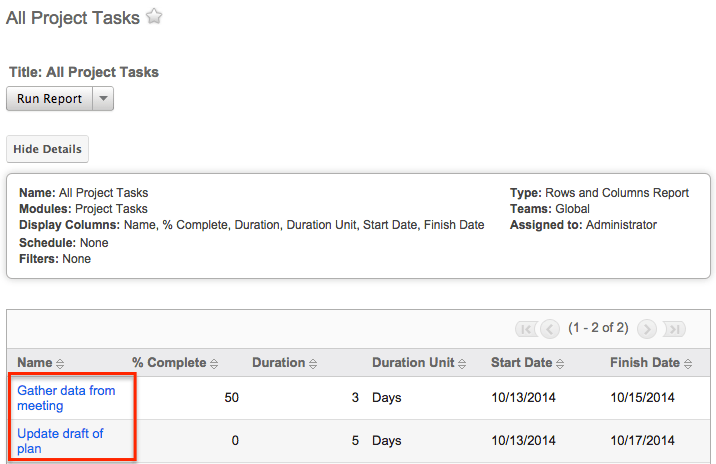Go to first page of results

pos(525,329)
